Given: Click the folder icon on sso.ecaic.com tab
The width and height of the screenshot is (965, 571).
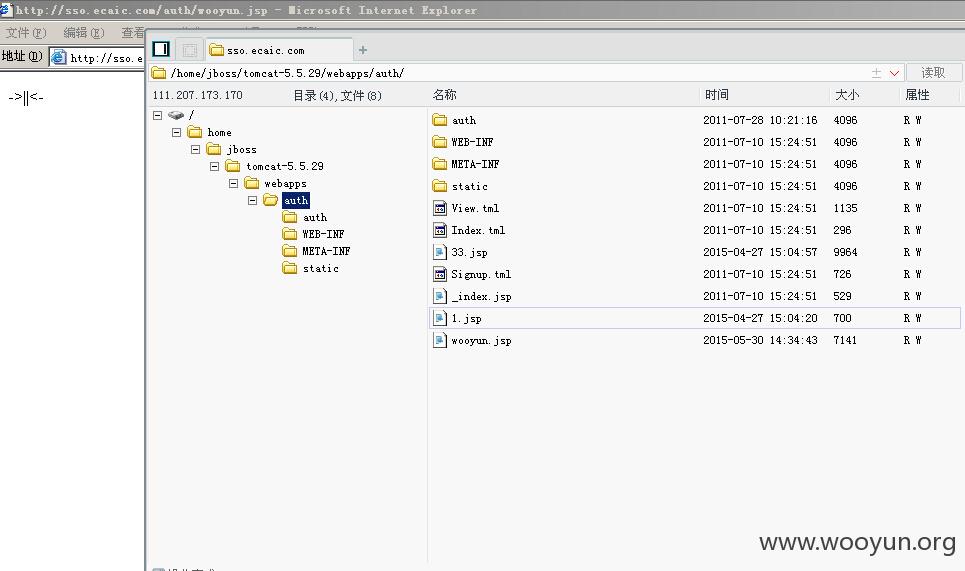Looking at the screenshot, I should pos(217,50).
